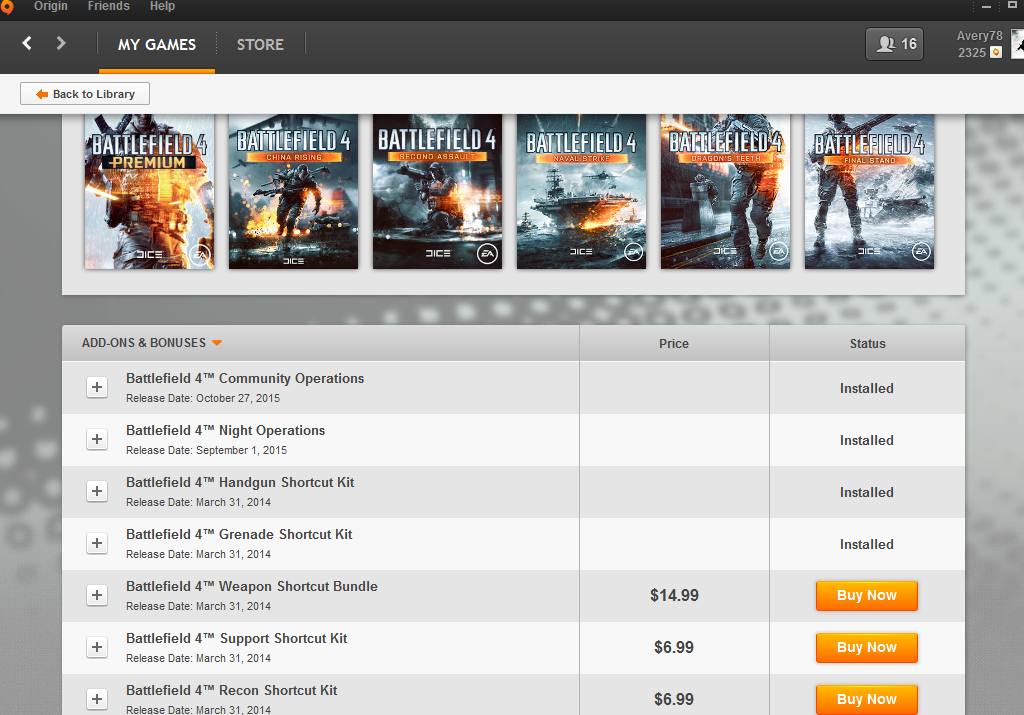
Task: Click the Back to Library button
Action: point(85,94)
